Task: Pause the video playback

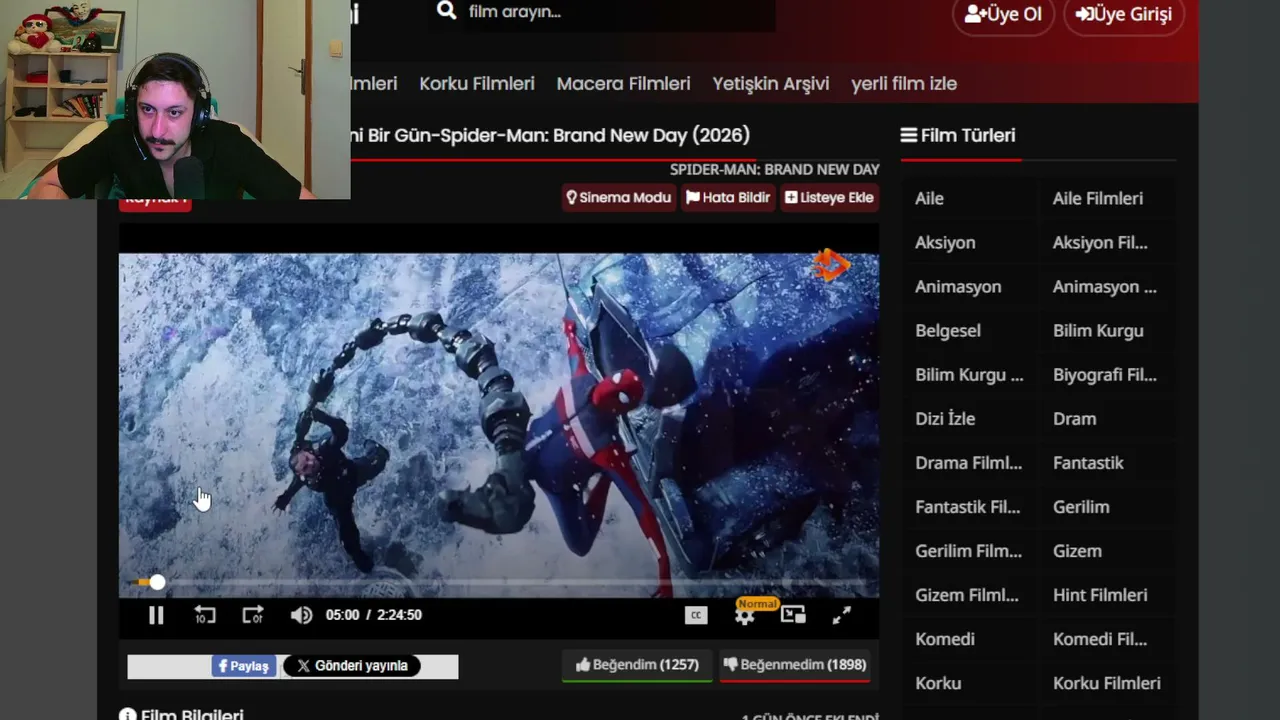Action: coord(156,615)
